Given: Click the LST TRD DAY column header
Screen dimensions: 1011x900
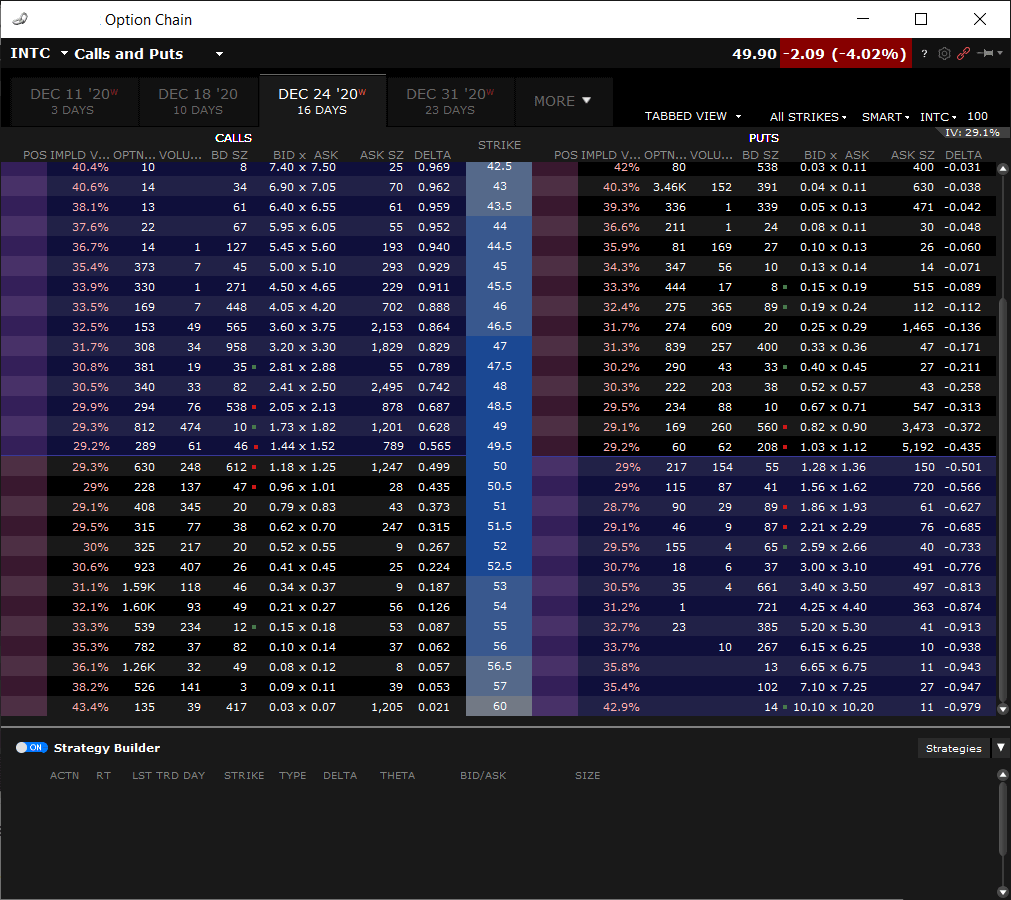Looking at the screenshot, I should pos(168,775).
